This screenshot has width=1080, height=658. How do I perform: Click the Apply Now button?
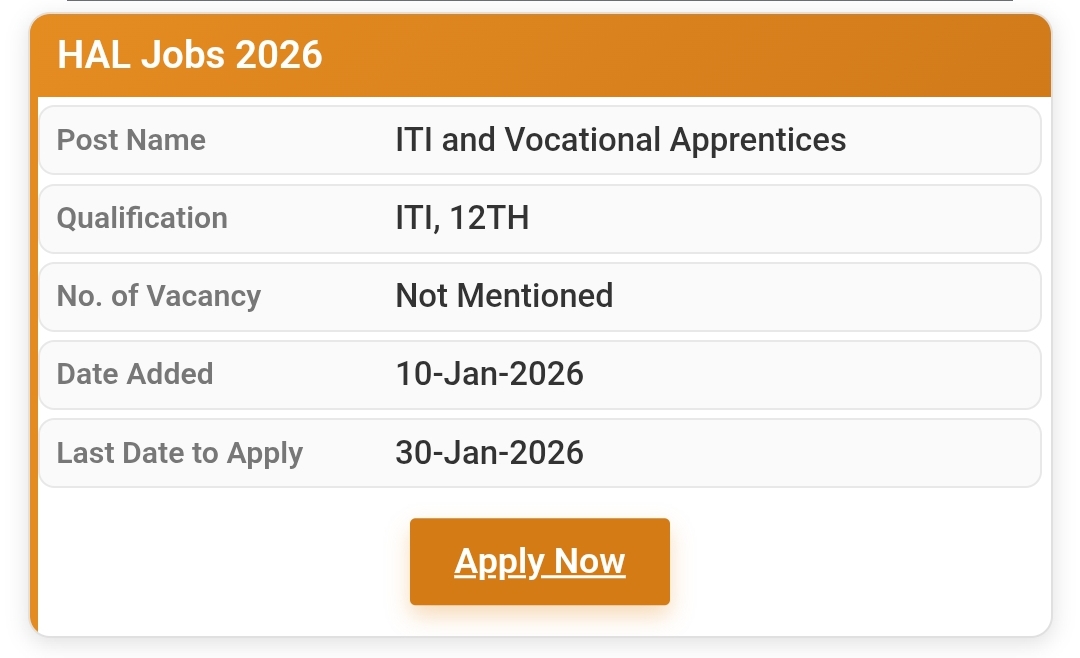[539, 561]
